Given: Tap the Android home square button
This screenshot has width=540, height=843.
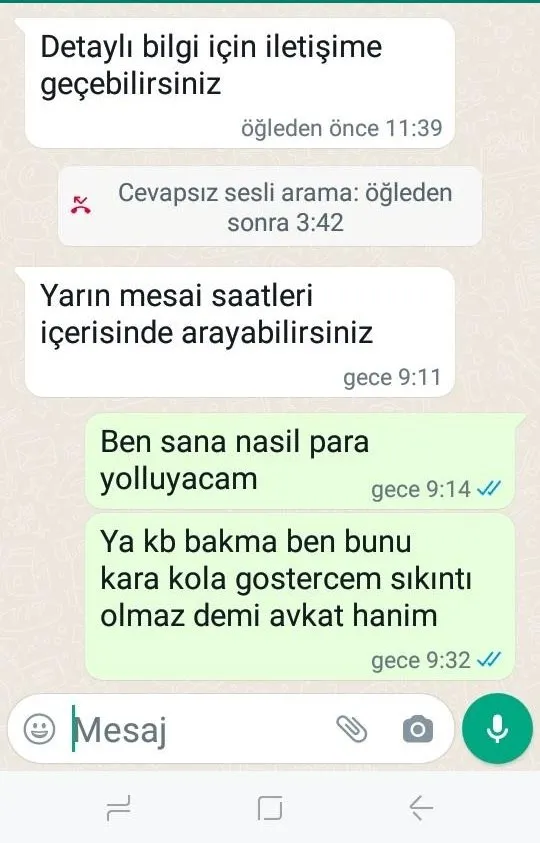Looking at the screenshot, I should (x=270, y=808).
